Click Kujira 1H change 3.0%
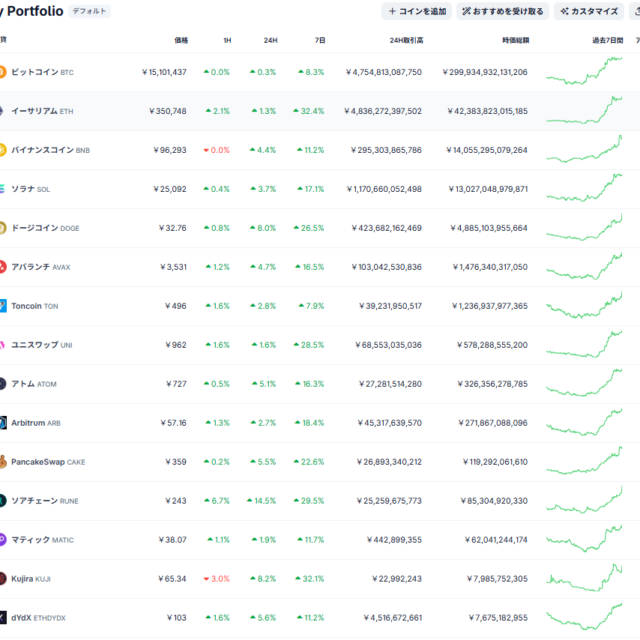640x640 pixels. point(217,579)
